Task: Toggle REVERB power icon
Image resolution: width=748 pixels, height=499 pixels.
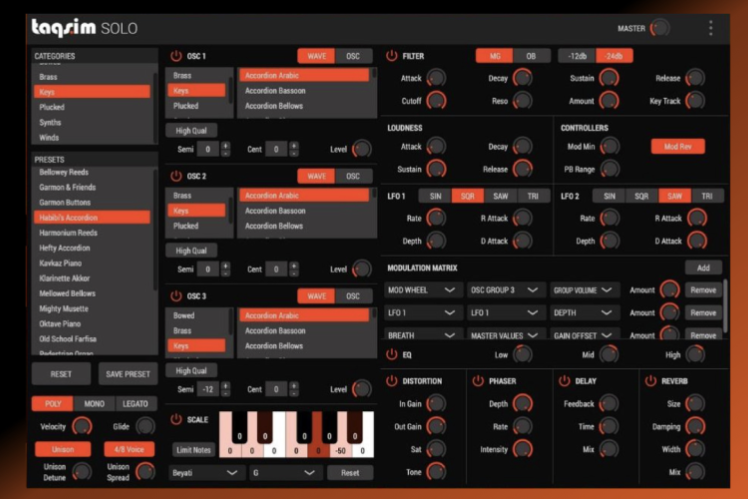Action: 651,381
